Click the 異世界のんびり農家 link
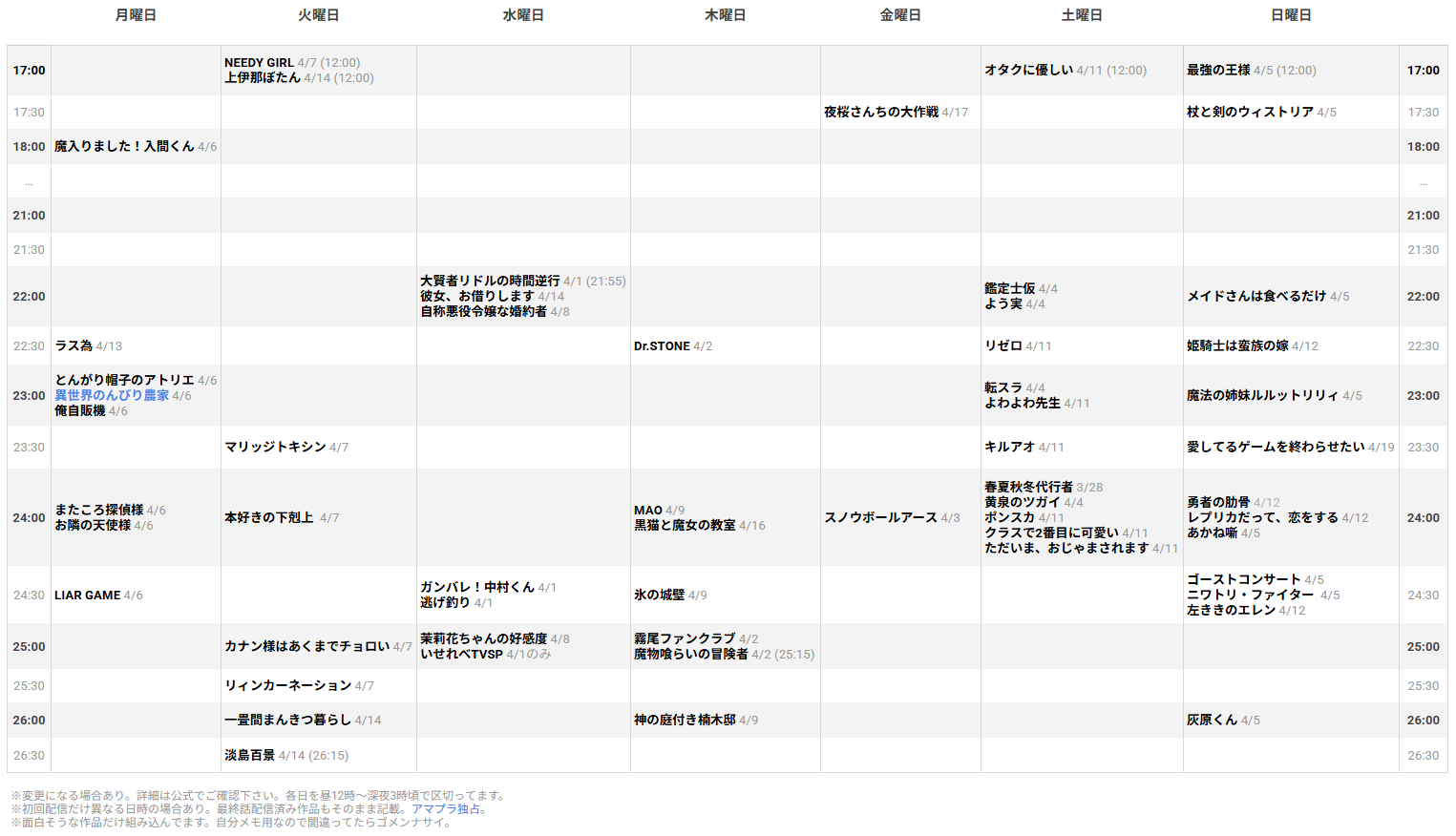 112,395
